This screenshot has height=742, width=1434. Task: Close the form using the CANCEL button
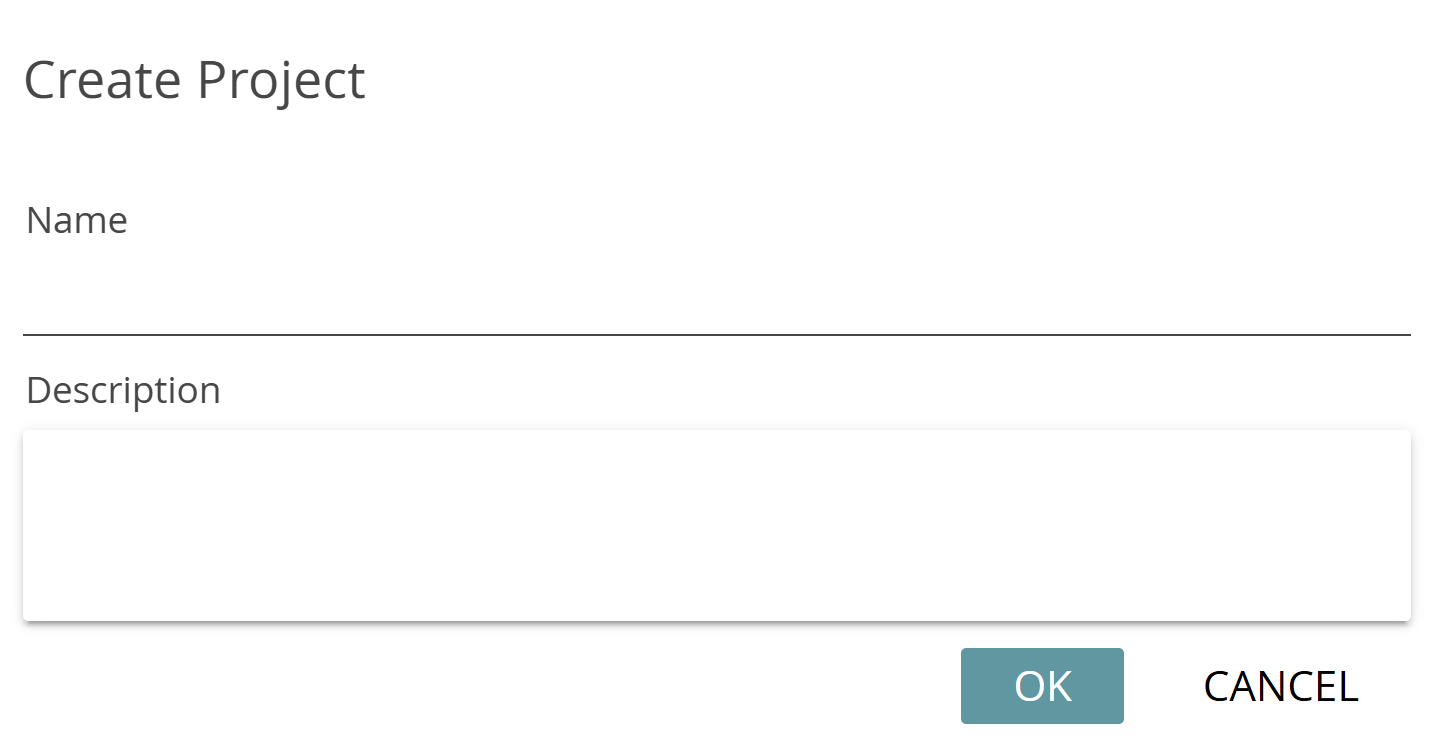[x=1280, y=686]
